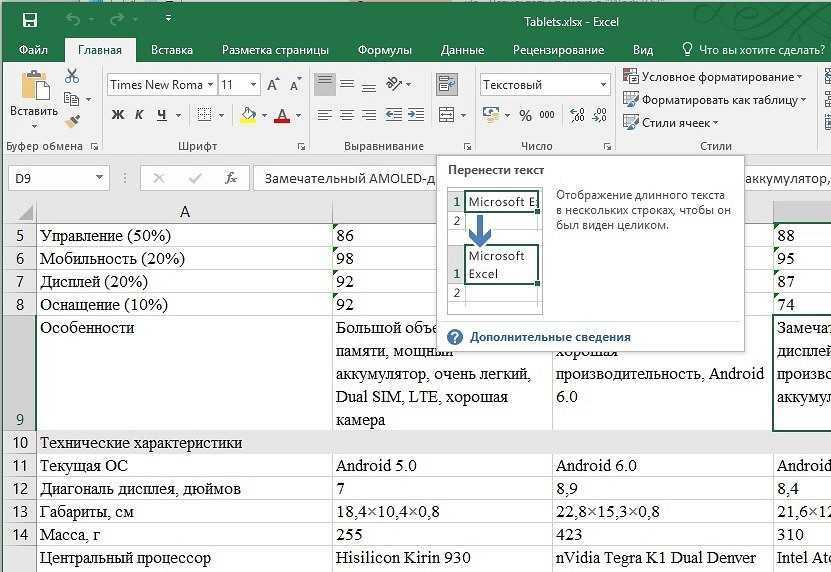The image size is (831, 572).
Task: Apply yellow fill color bucket
Action: click(248, 115)
